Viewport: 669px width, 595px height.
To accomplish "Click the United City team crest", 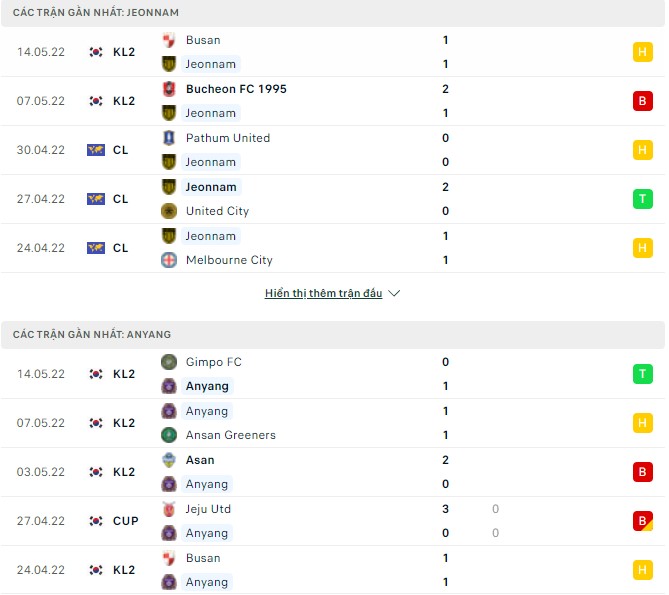I will 169,211.
